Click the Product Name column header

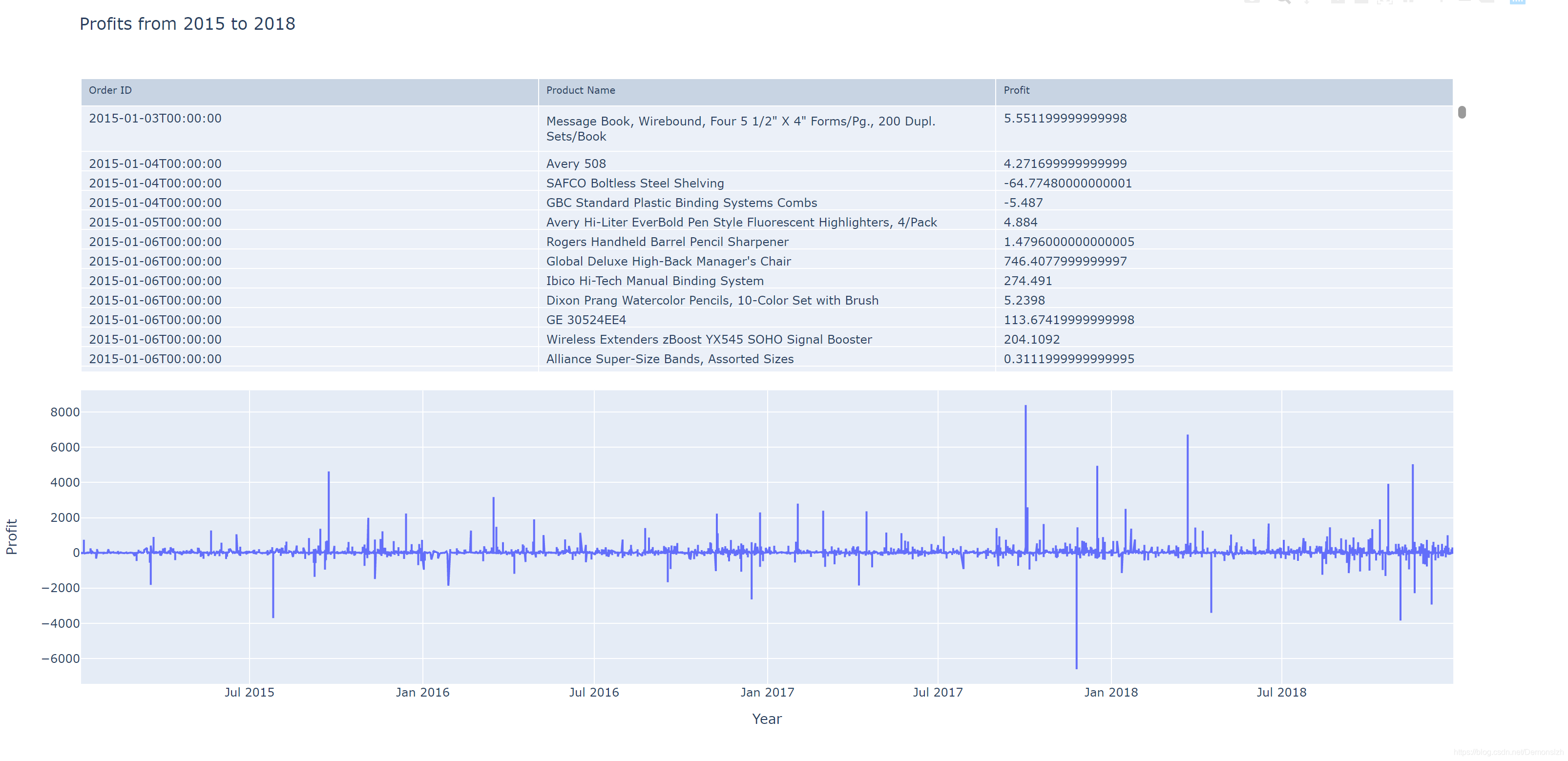click(x=580, y=91)
